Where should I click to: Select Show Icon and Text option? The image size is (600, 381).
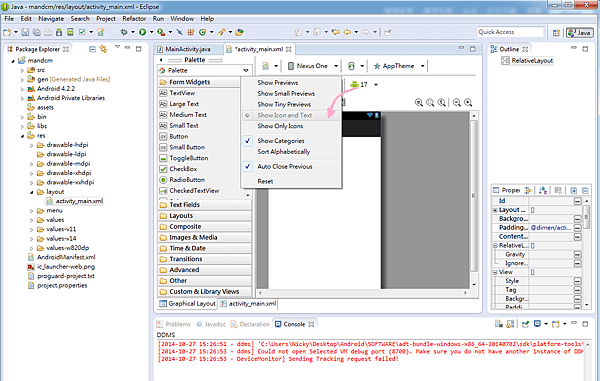click(291, 115)
